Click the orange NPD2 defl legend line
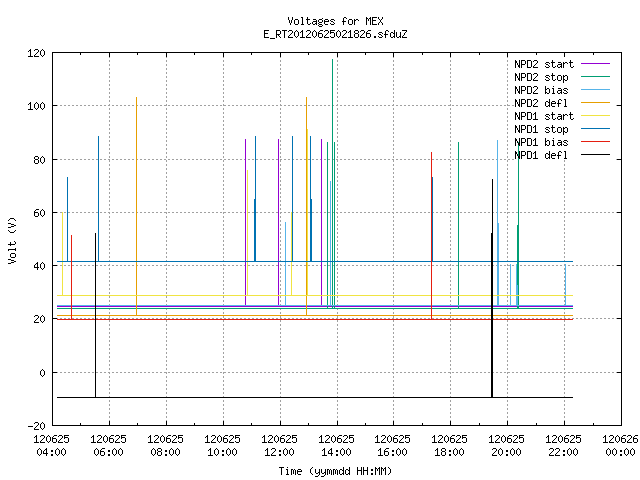The width and height of the screenshot is (640, 480). pyautogui.click(x=596, y=102)
